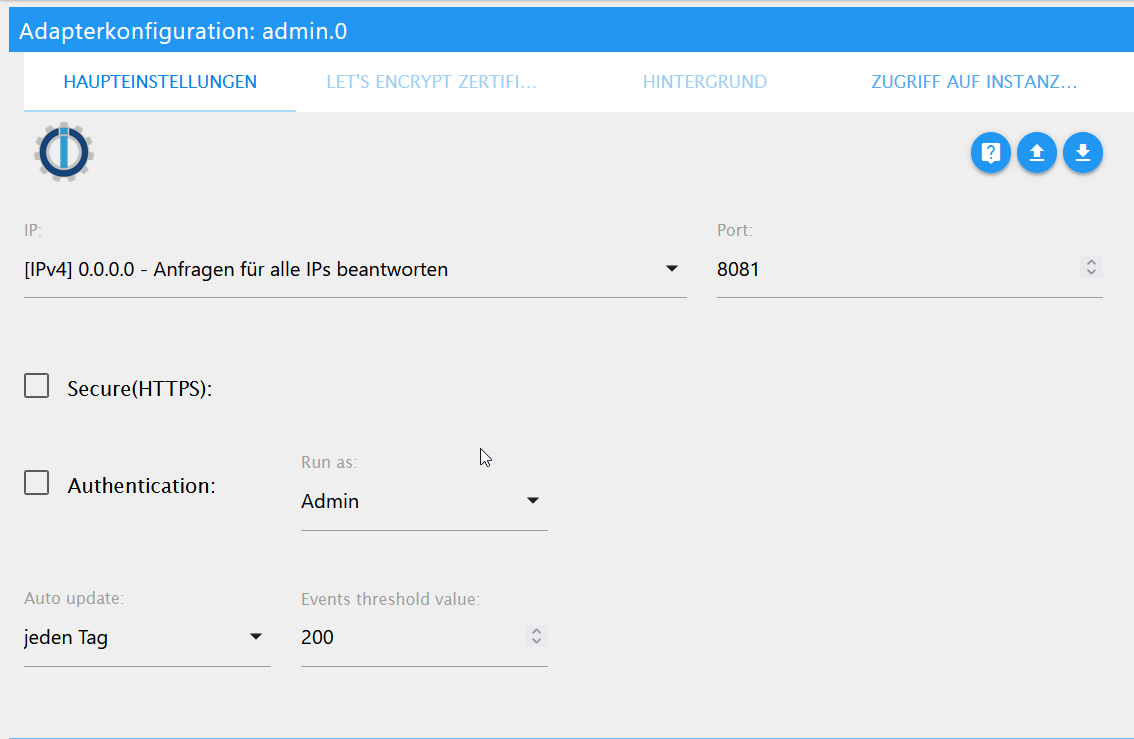Select the Hintergrund tab
The width and height of the screenshot is (1134, 739).
click(x=705, y=82)
